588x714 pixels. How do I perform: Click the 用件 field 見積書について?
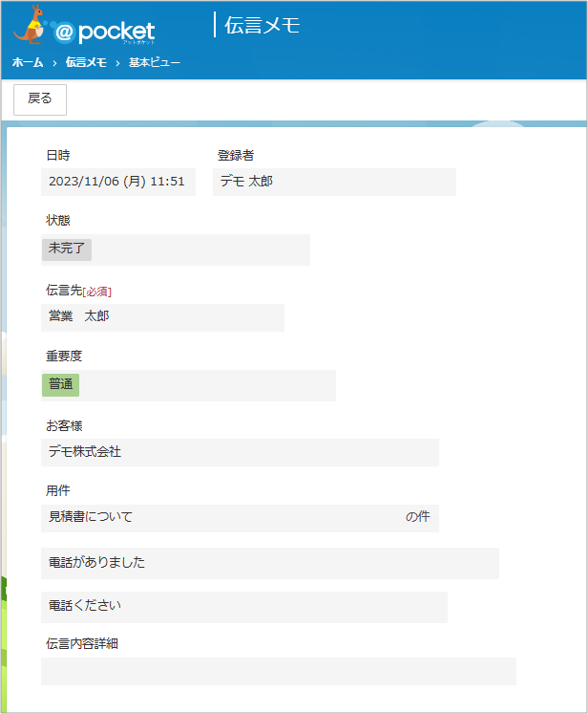(240, 518)
